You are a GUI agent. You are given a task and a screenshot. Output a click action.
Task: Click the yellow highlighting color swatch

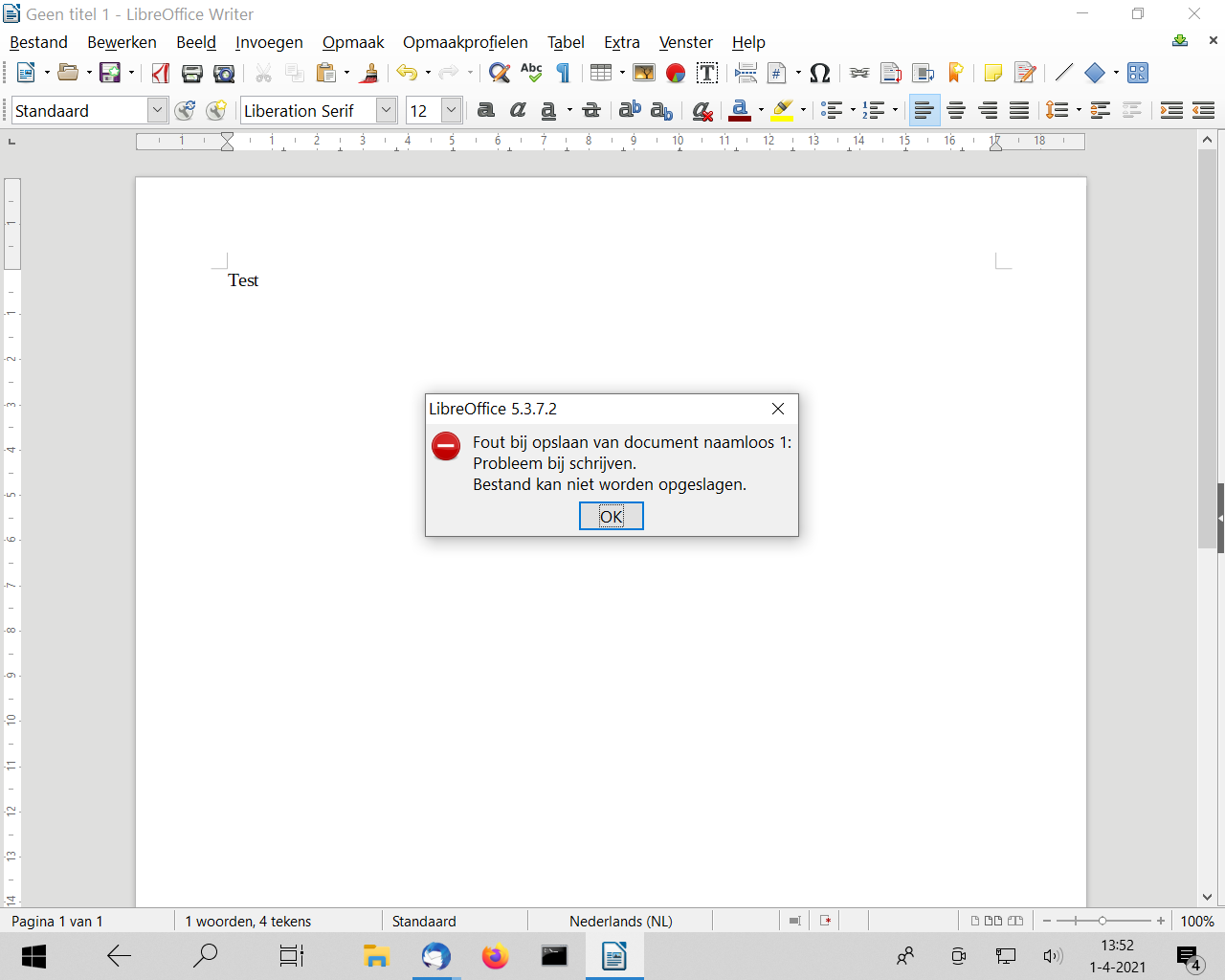[x=783, y=111]
